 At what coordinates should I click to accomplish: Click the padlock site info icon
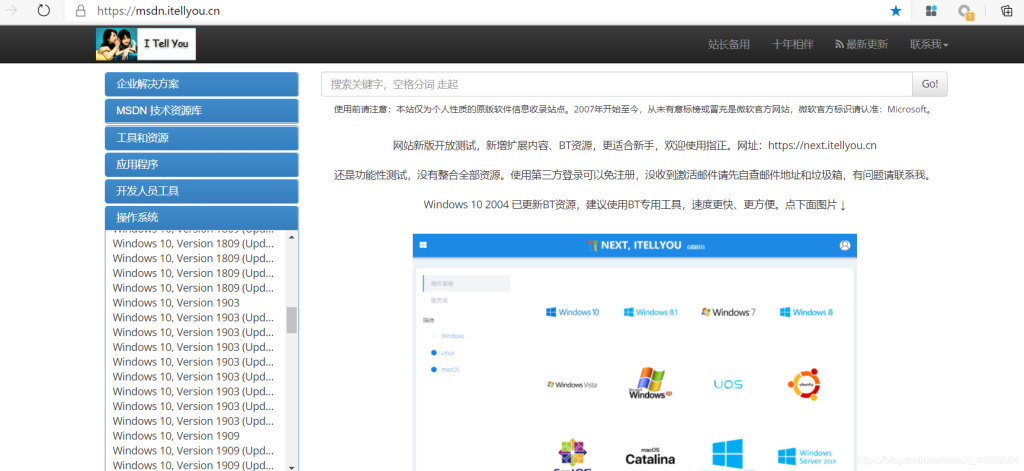tap(81, 10)
